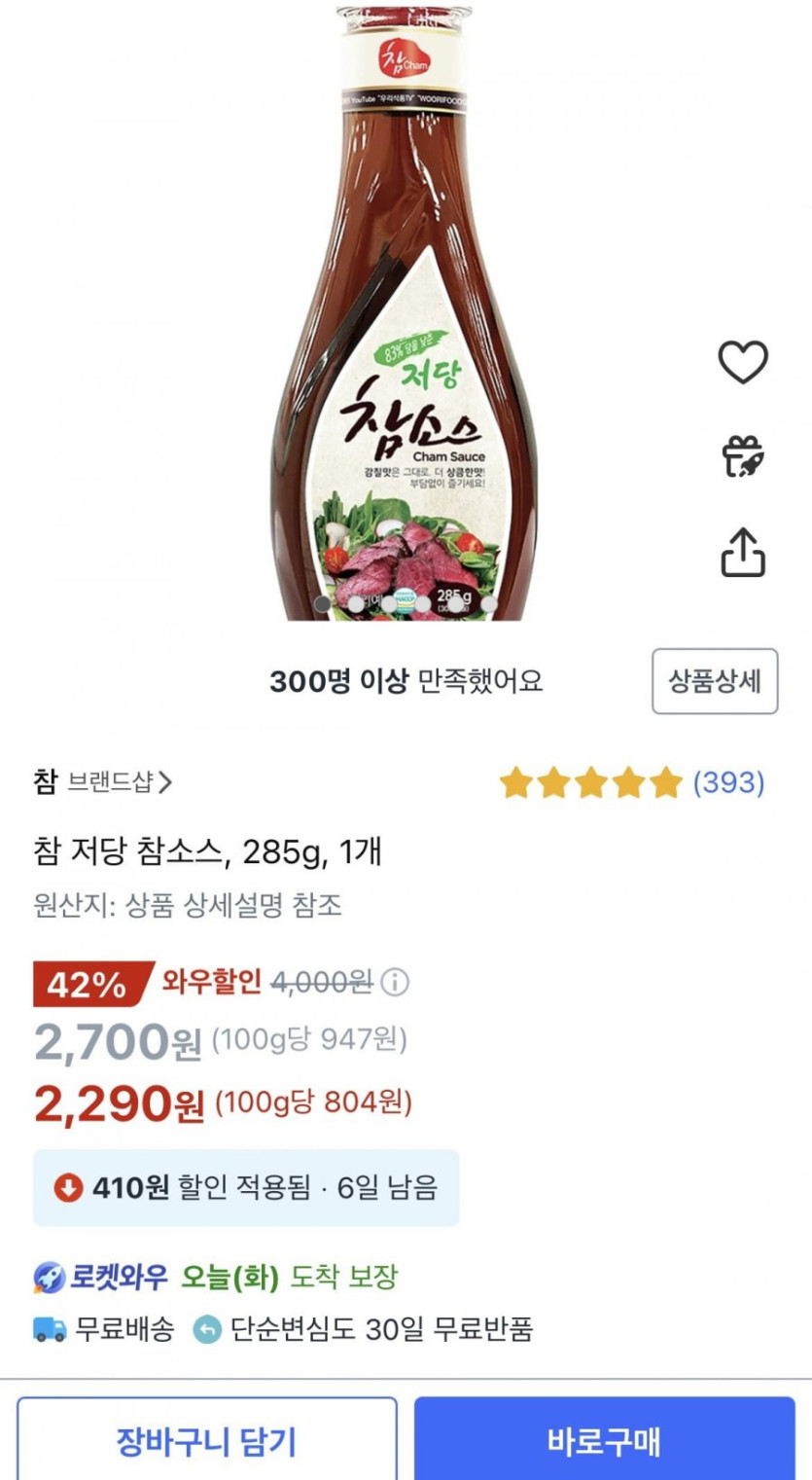Tap the Rocket Wow rocket icon
Viewport: 812px width, 1480px height.
point(49,1277)
